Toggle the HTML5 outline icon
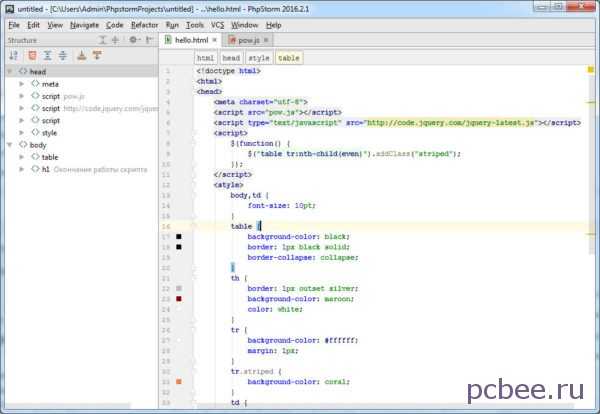600x414 pixels. pos(32,55)
